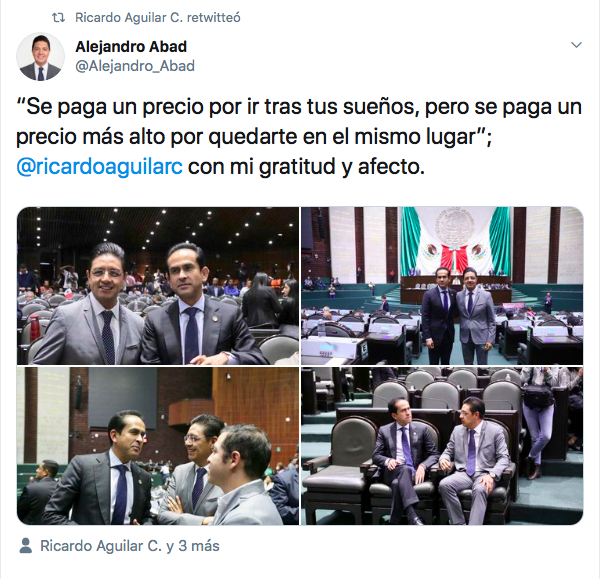This screenshot has height=579, width=614.
Task: Open bottom-left photo of three men talking
Action: pyautogui.click(x=158, y=446)
